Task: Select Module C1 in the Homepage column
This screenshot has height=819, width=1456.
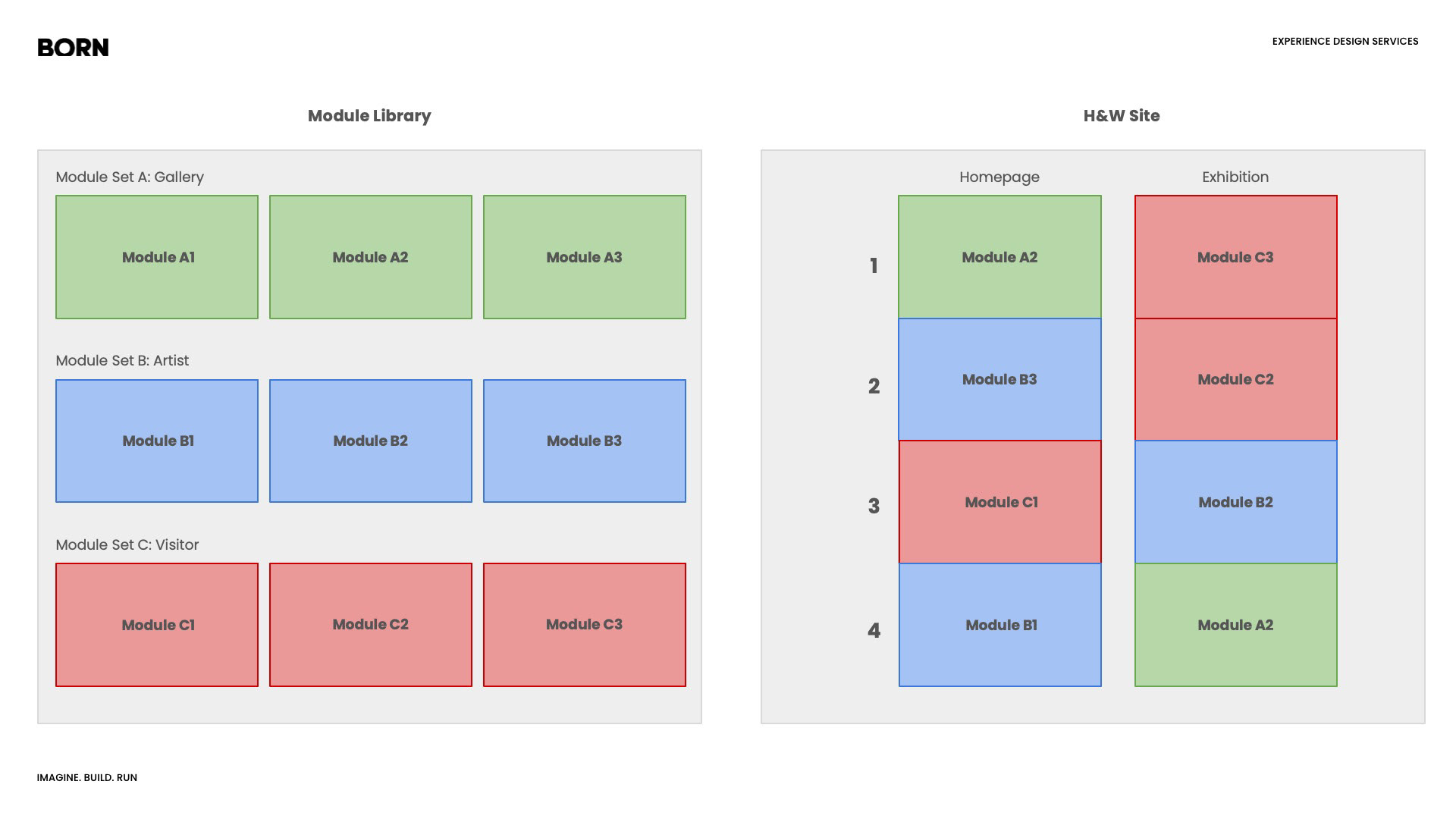Action: point(999,502)
